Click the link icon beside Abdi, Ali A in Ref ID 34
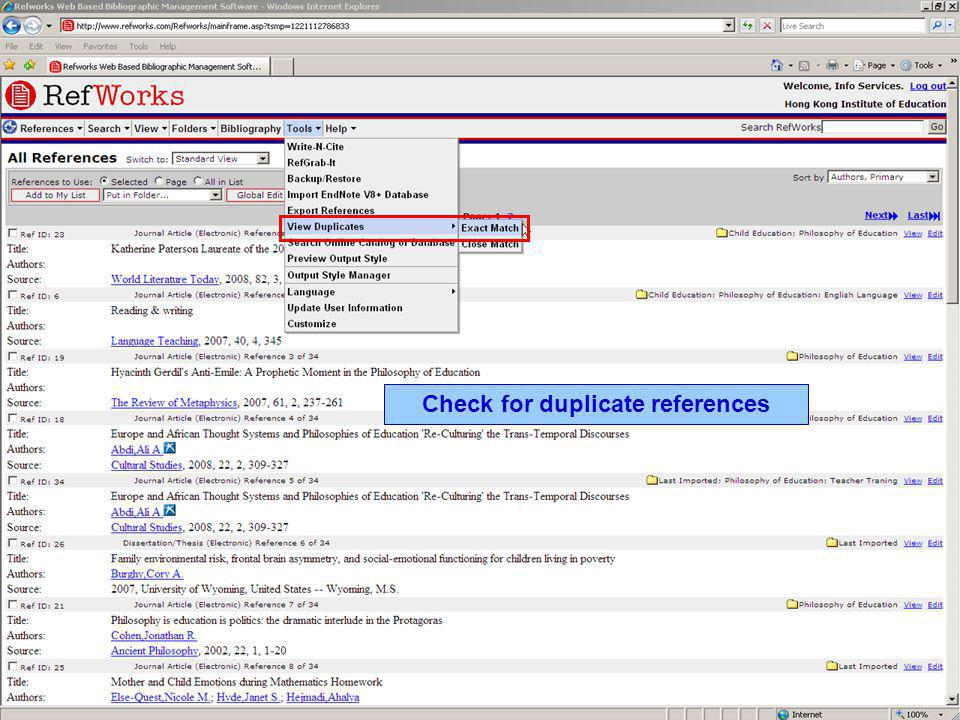This screenshot has width=960, height=720. point(170,511)
